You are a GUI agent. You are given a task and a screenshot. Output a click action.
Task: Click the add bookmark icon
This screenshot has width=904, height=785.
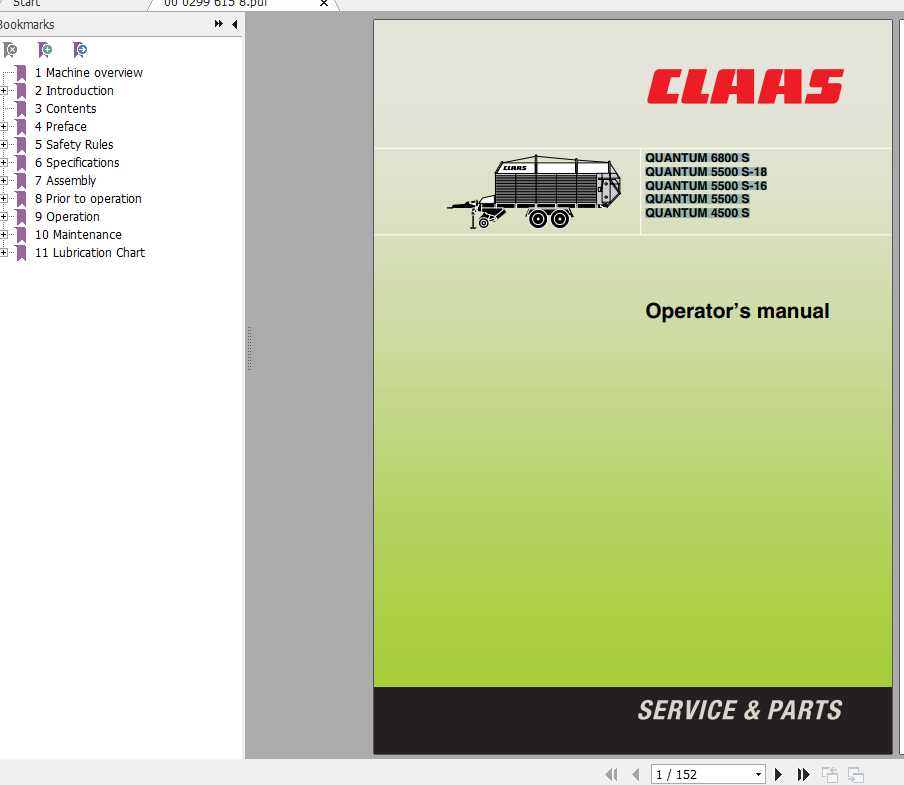(45, 49)
